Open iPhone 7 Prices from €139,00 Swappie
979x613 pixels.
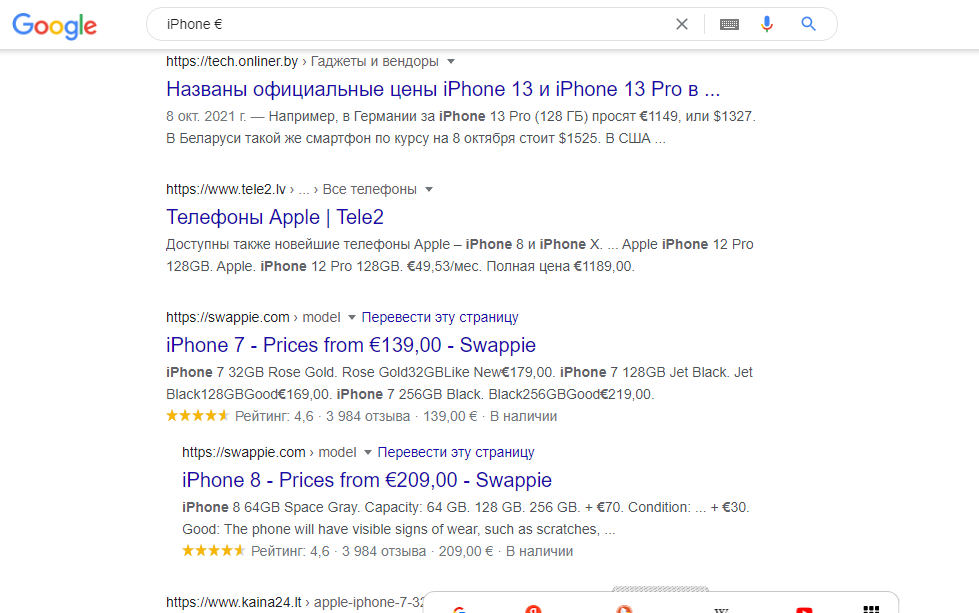coord(351,345)
